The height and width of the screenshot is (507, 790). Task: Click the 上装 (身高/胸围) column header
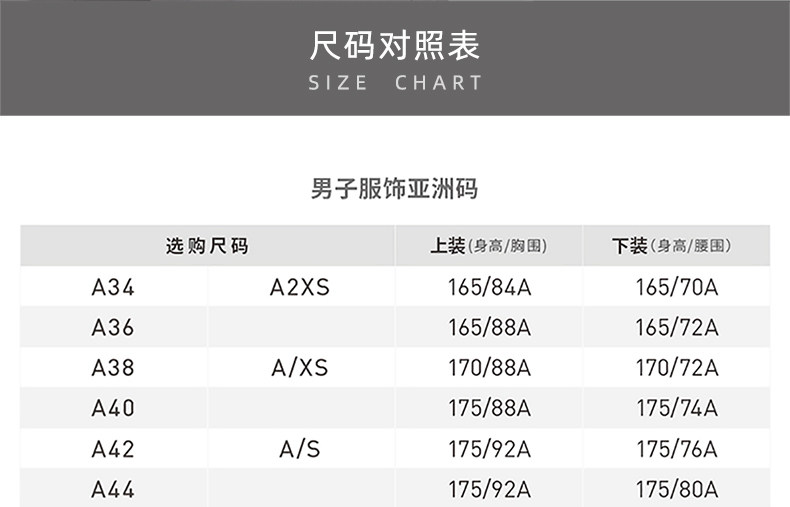tap(488, 246)
